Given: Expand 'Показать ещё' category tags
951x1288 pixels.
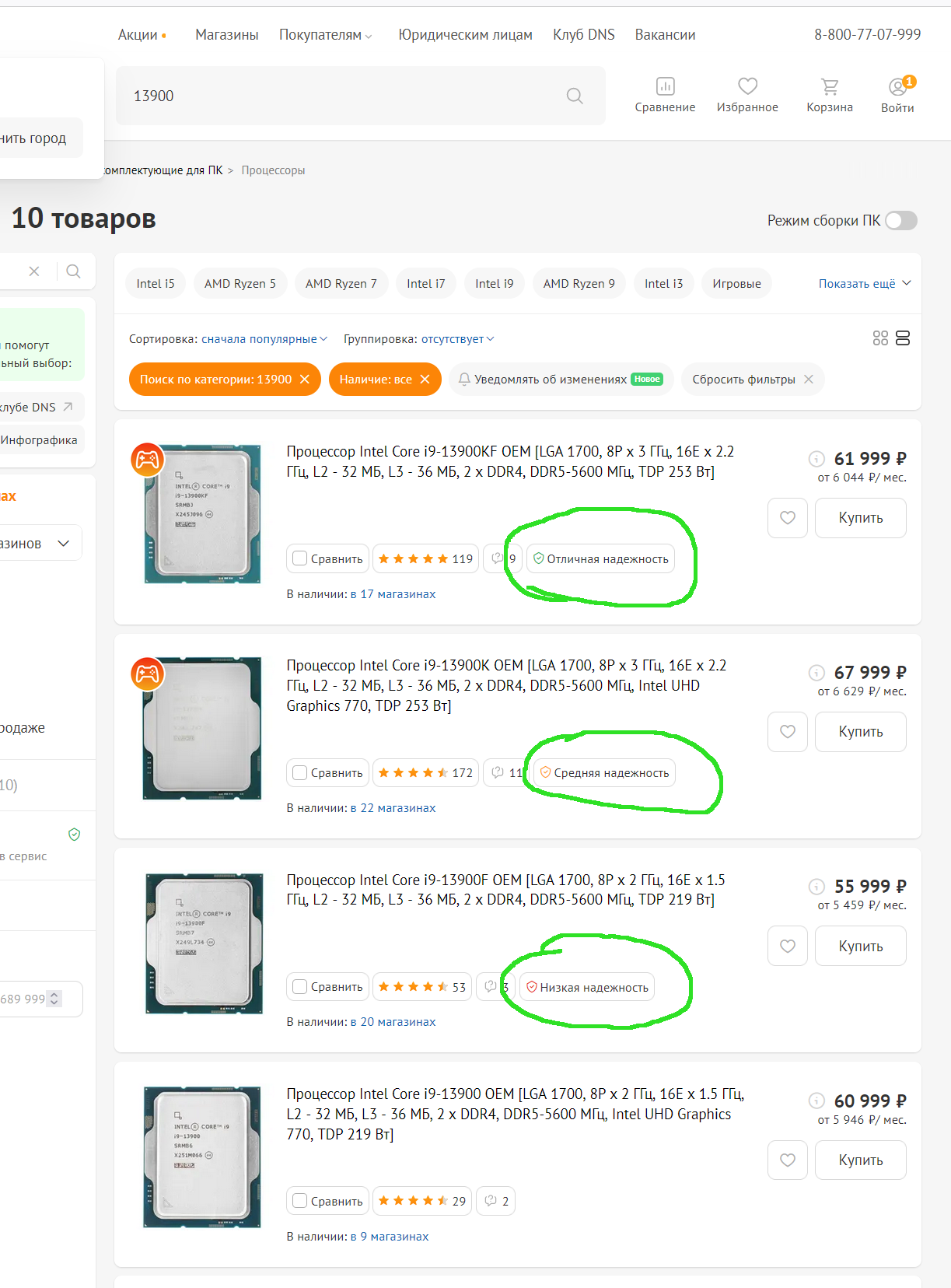Looking at the screenshot, I should click(x=865, y=283).
